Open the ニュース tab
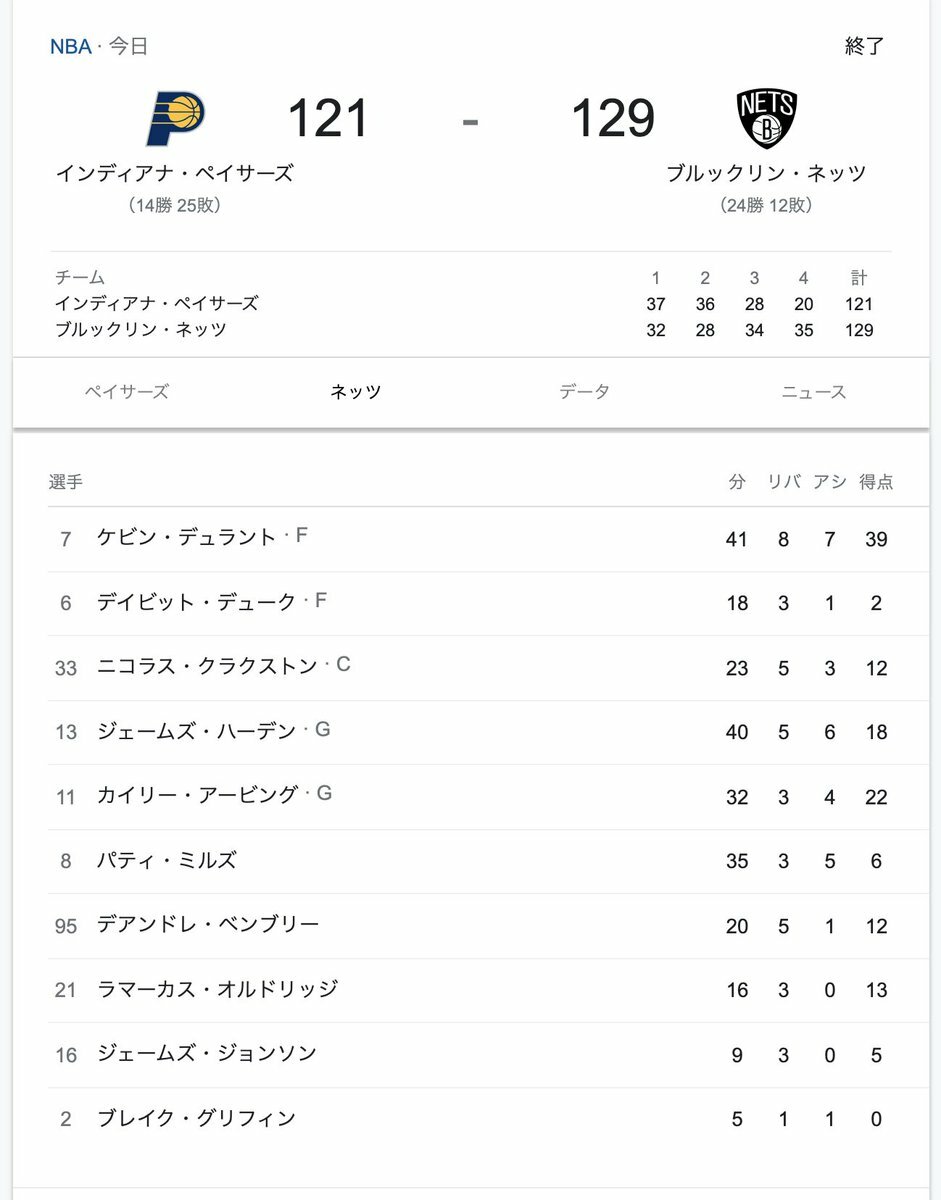 [x=814, y=392]
